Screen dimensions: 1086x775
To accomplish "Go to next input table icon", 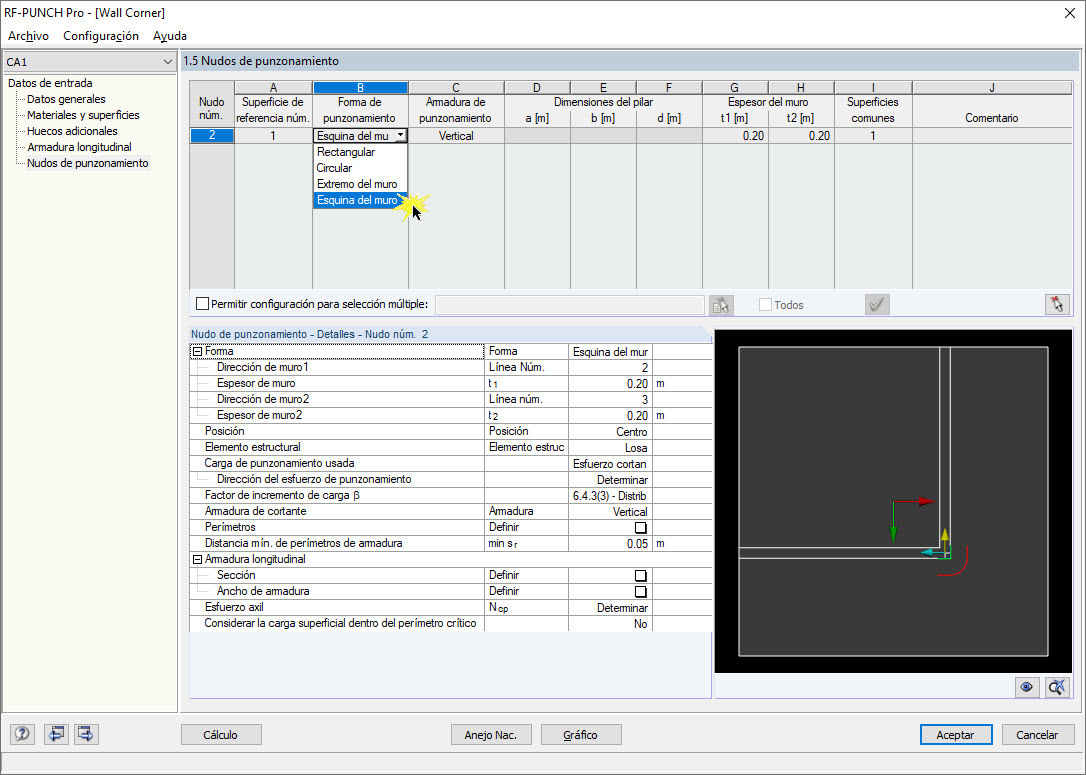I will 87,734.
